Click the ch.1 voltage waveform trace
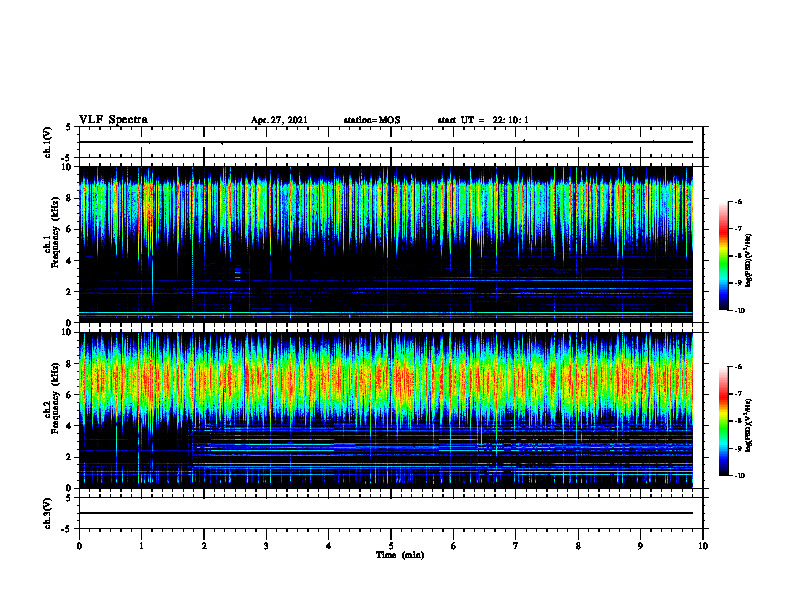This screenshot has height=612, width=792. [385, 142]
